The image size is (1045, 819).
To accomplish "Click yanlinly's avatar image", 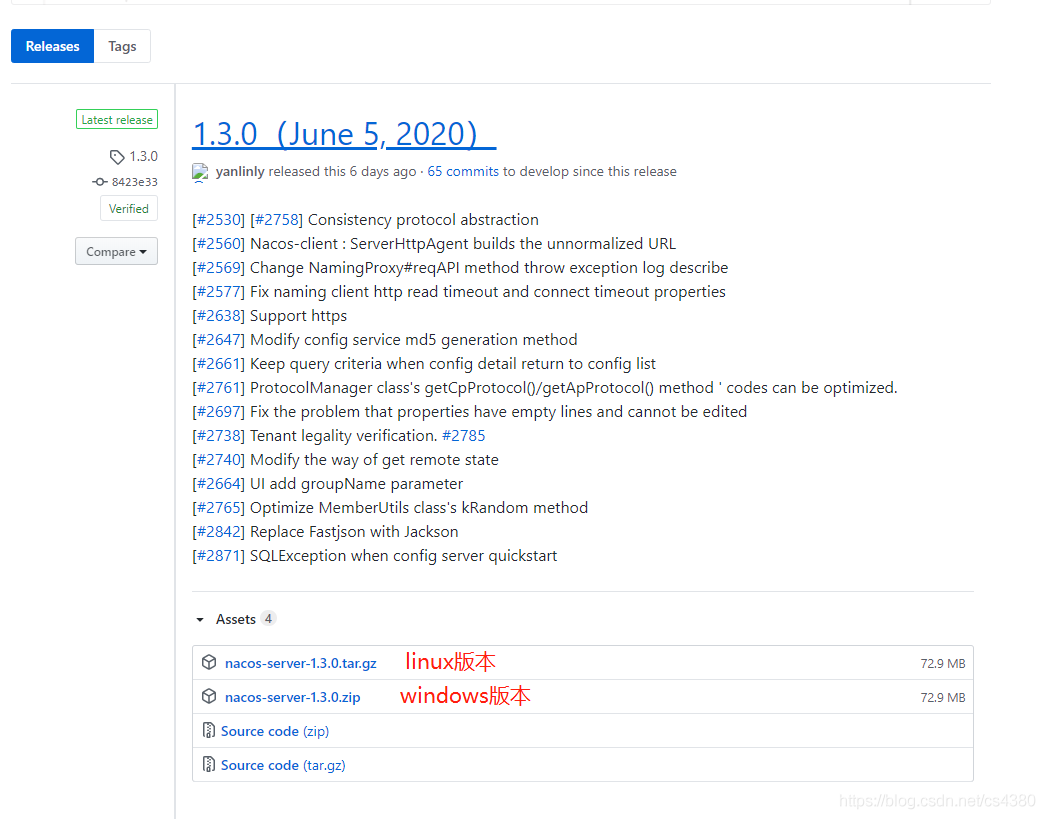I will click(200, 172).
